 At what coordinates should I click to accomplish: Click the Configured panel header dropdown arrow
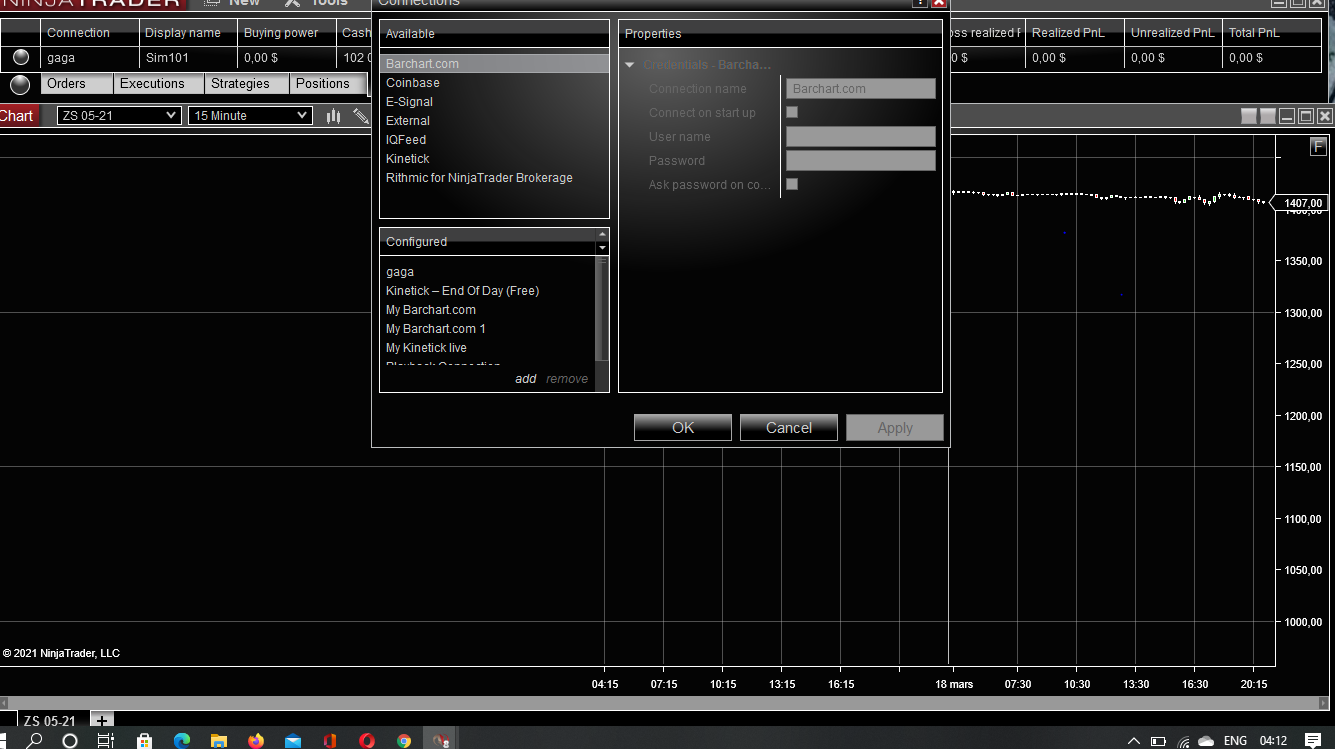602,247
